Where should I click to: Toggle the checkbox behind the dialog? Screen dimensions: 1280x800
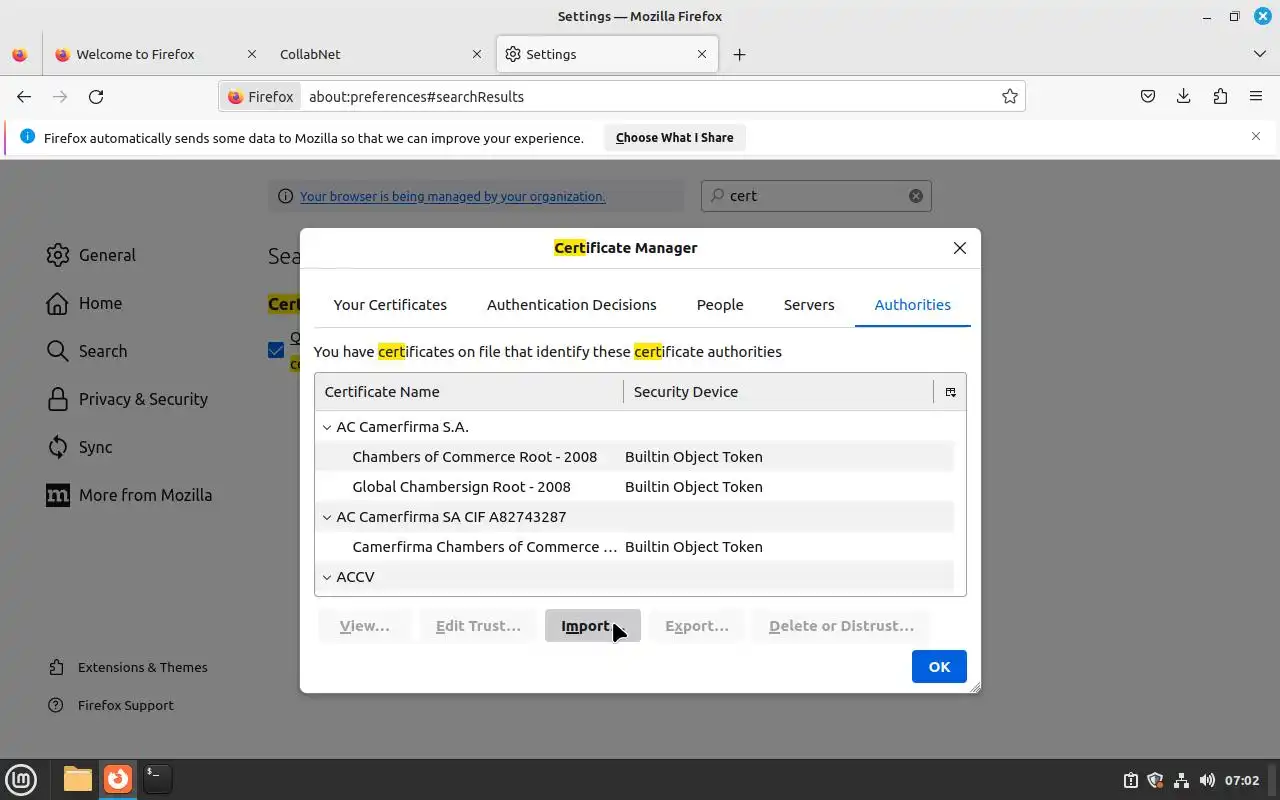coord(276,350)
